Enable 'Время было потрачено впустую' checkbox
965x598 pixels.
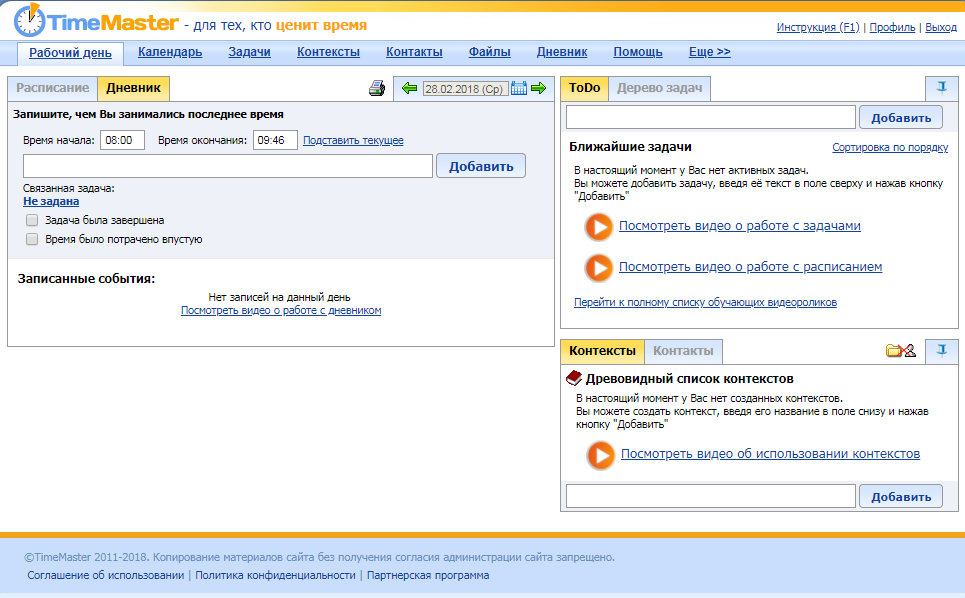tap(33, 240)
